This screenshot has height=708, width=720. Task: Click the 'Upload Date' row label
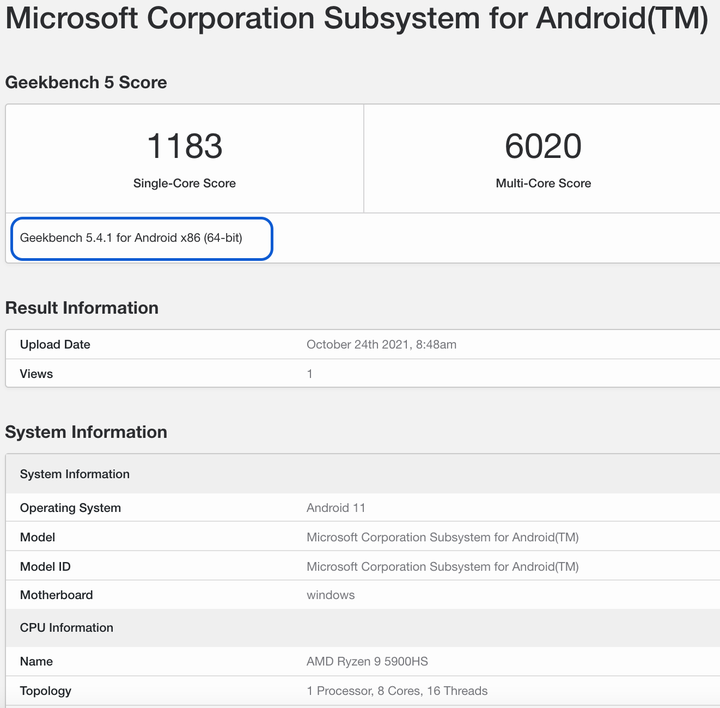[55, 344]
